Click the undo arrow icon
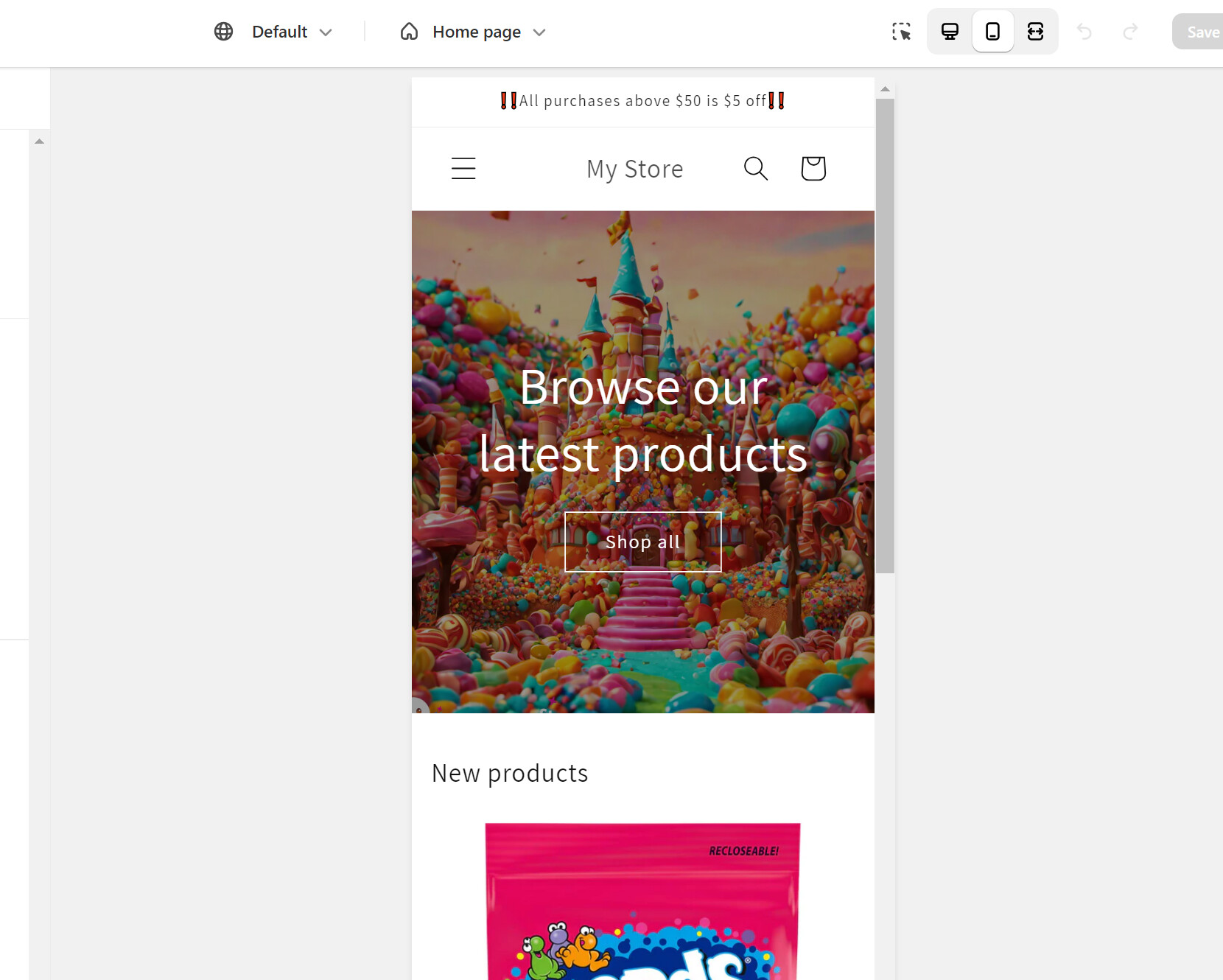 (x=1084, y=32)
